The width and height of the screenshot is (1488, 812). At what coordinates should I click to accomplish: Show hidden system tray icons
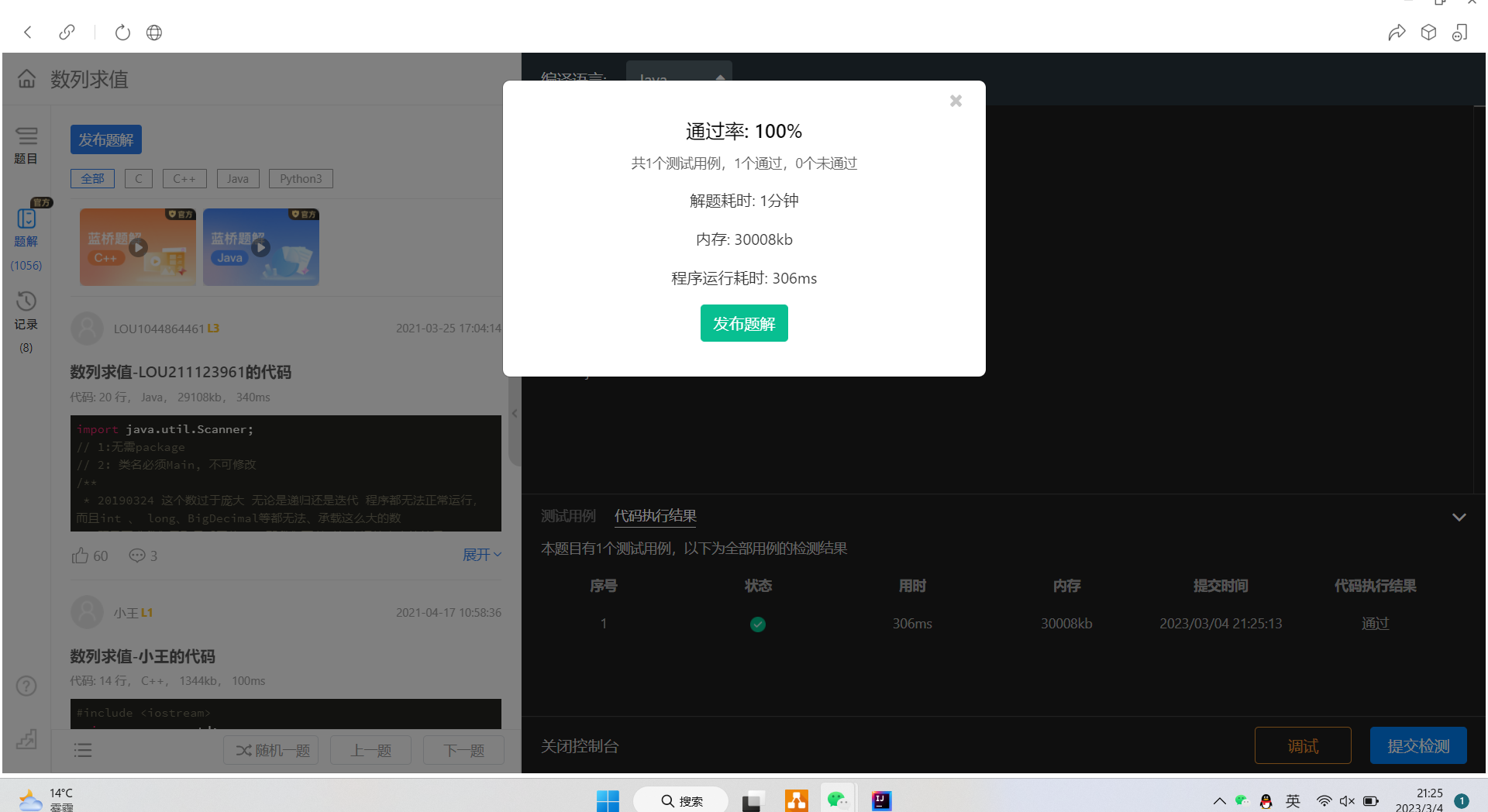tap(1219, 801)
